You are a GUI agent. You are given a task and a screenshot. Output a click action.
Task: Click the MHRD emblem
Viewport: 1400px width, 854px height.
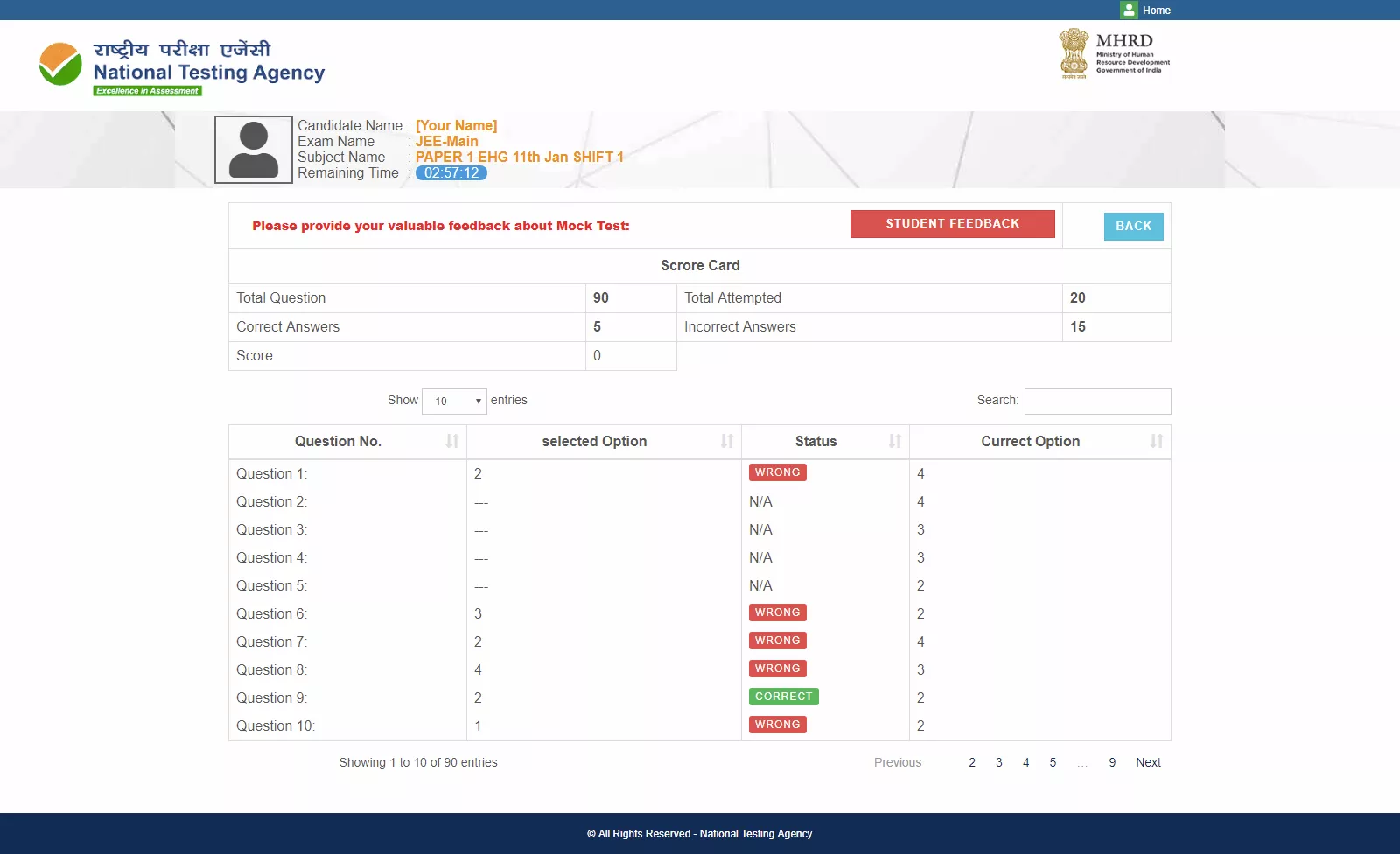[1074, 54]
